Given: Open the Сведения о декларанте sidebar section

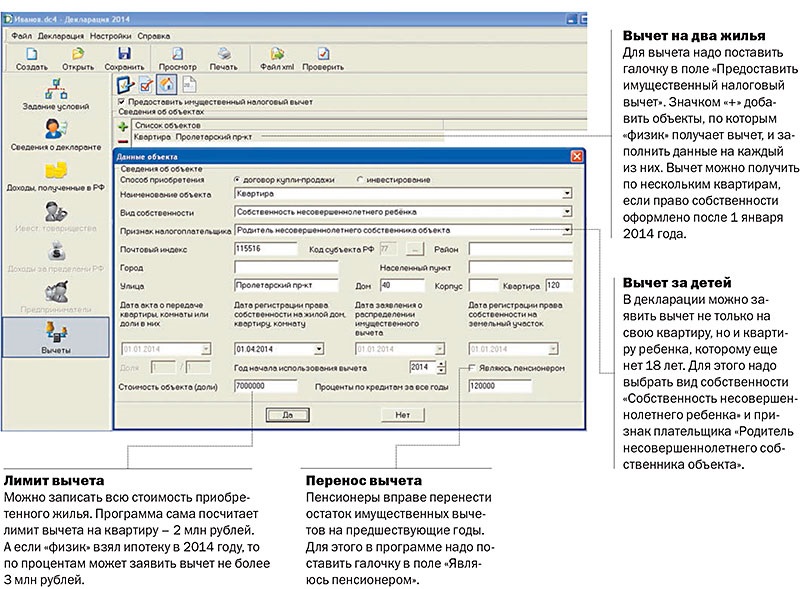Looking at the screenshot, I should point(56,135).
